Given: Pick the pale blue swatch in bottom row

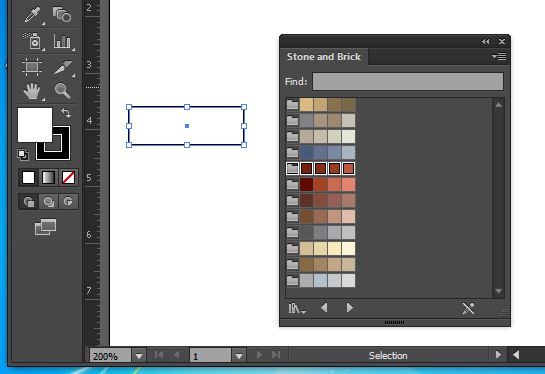Looking at the screenshot, I should (x=320, y=280).
